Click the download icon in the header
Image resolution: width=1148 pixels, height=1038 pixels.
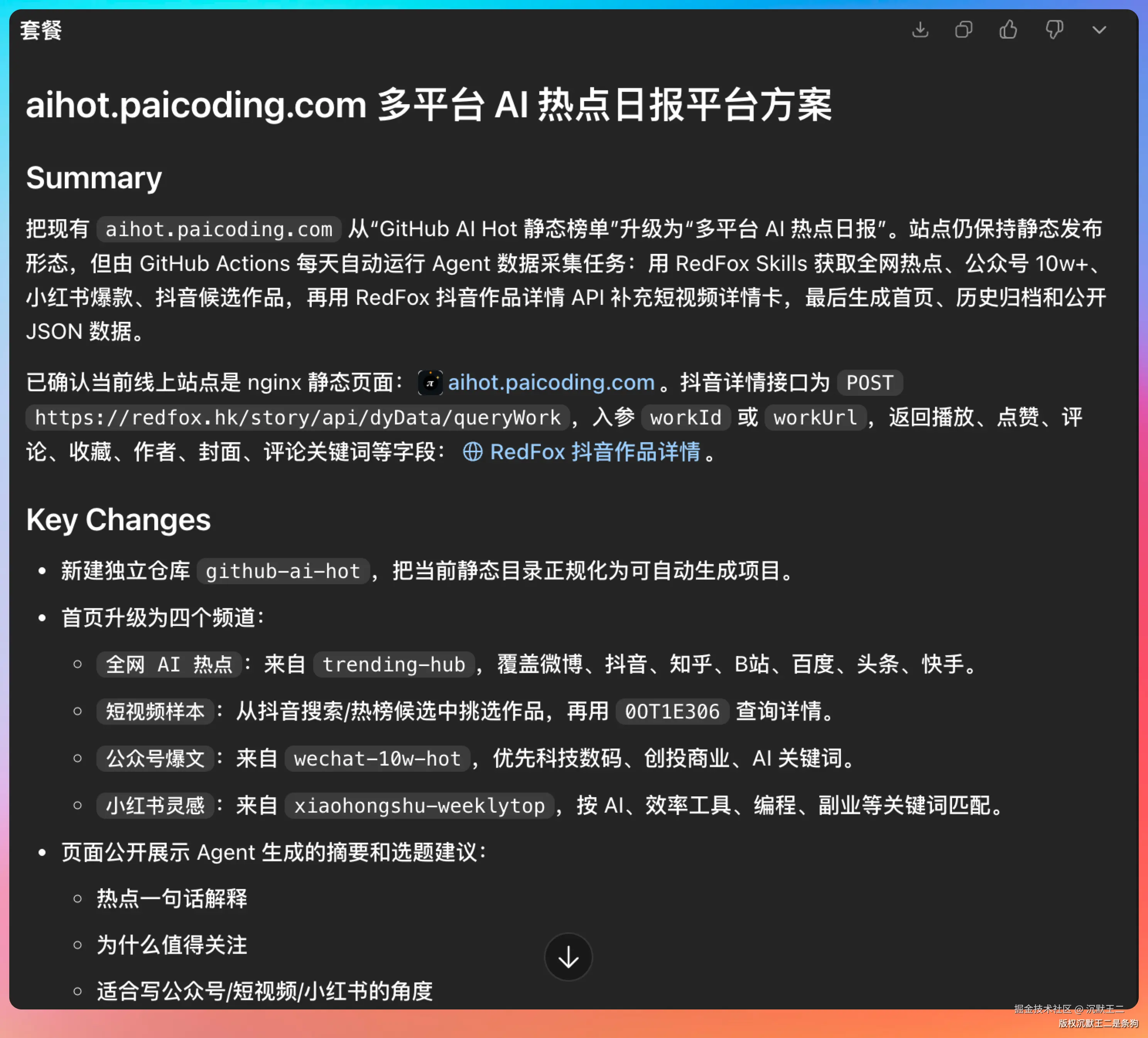[x=920, y=30]
